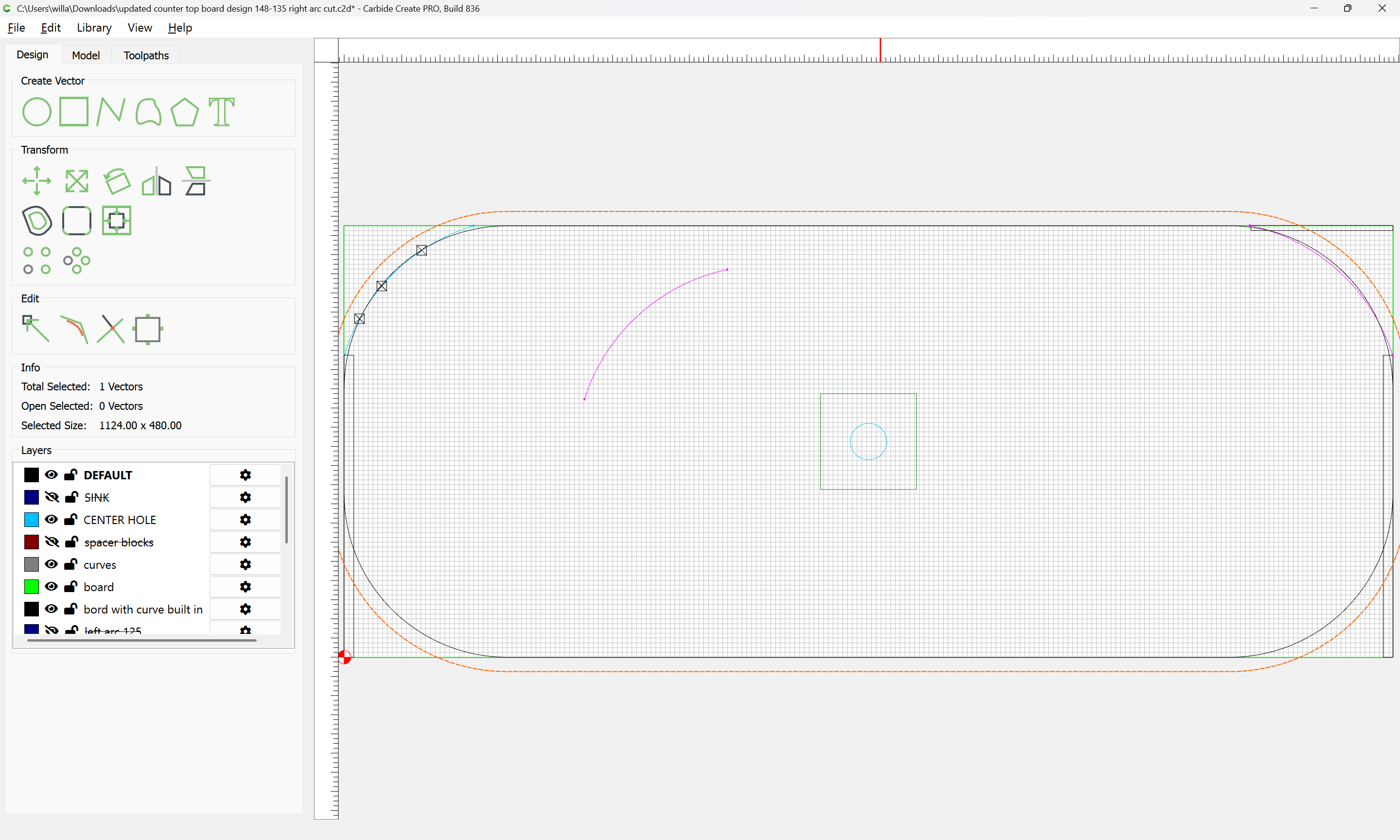1400x840 pixels.
Task: Open settings gear for board layer
Action: tap(245, 586)
